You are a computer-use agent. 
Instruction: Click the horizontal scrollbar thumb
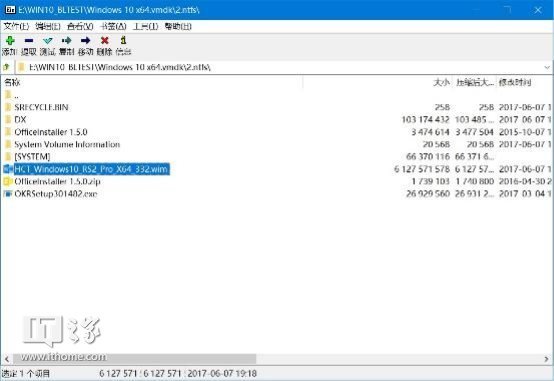(135, 359)
